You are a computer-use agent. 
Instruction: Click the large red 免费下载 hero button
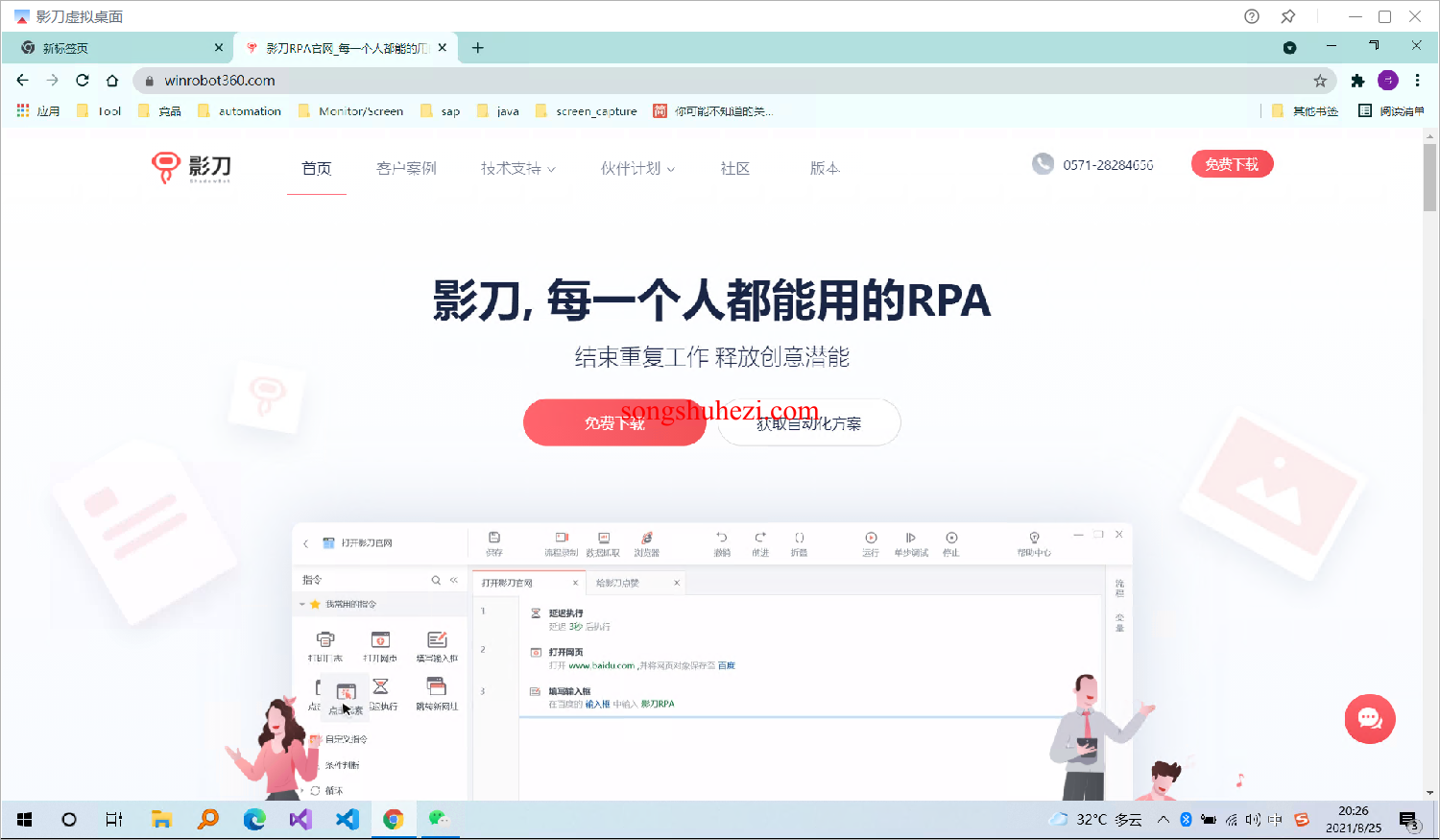click(614, 422)
